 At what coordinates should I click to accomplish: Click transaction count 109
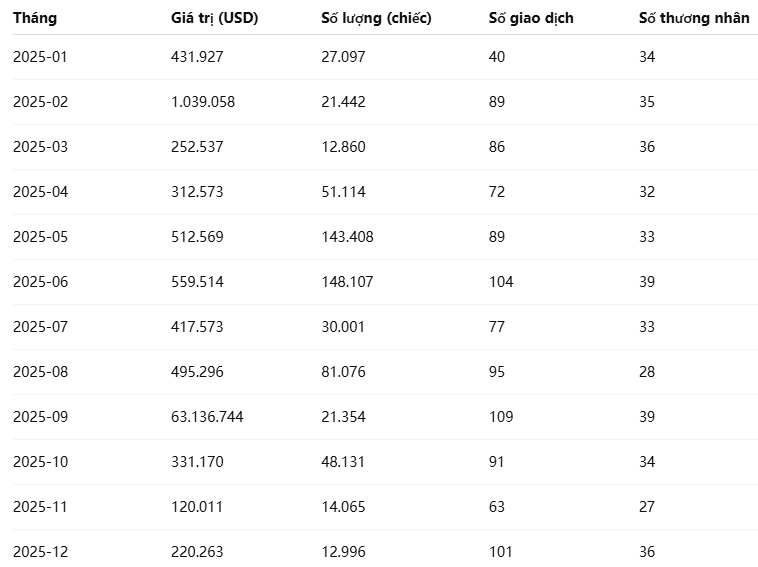point(501,417)
